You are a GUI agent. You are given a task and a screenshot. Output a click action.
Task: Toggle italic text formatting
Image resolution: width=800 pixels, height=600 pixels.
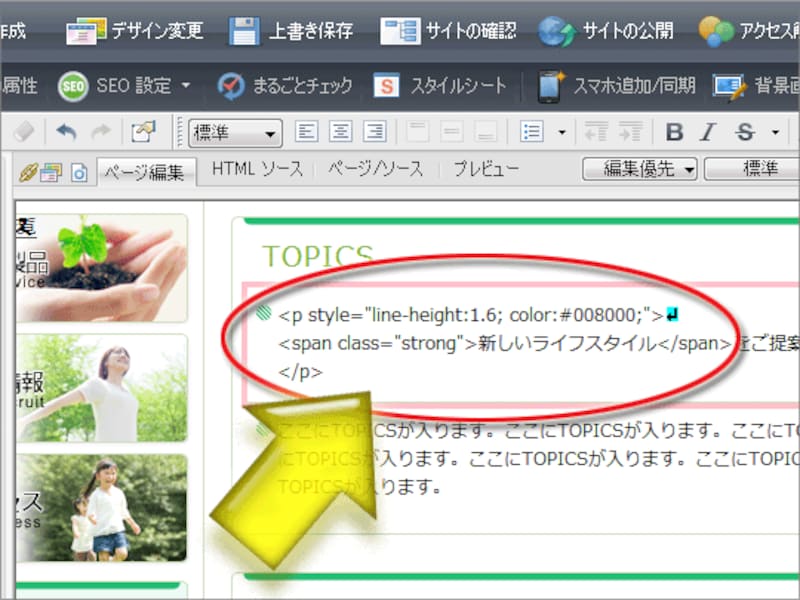708,132
